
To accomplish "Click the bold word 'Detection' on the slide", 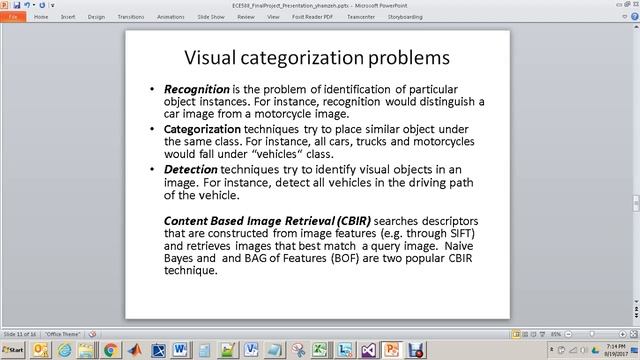I will [x=191, y=169].
